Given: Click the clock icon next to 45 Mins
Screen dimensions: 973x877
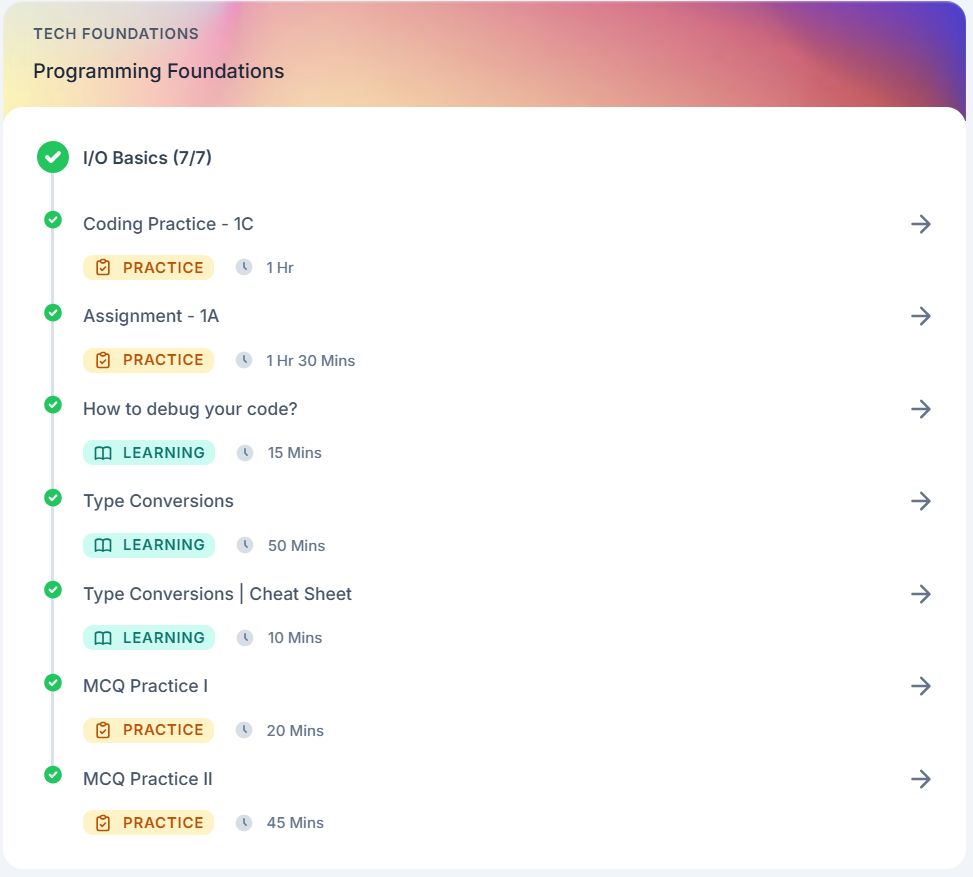Looking at the screenshot, I should [x=244, y=823].
